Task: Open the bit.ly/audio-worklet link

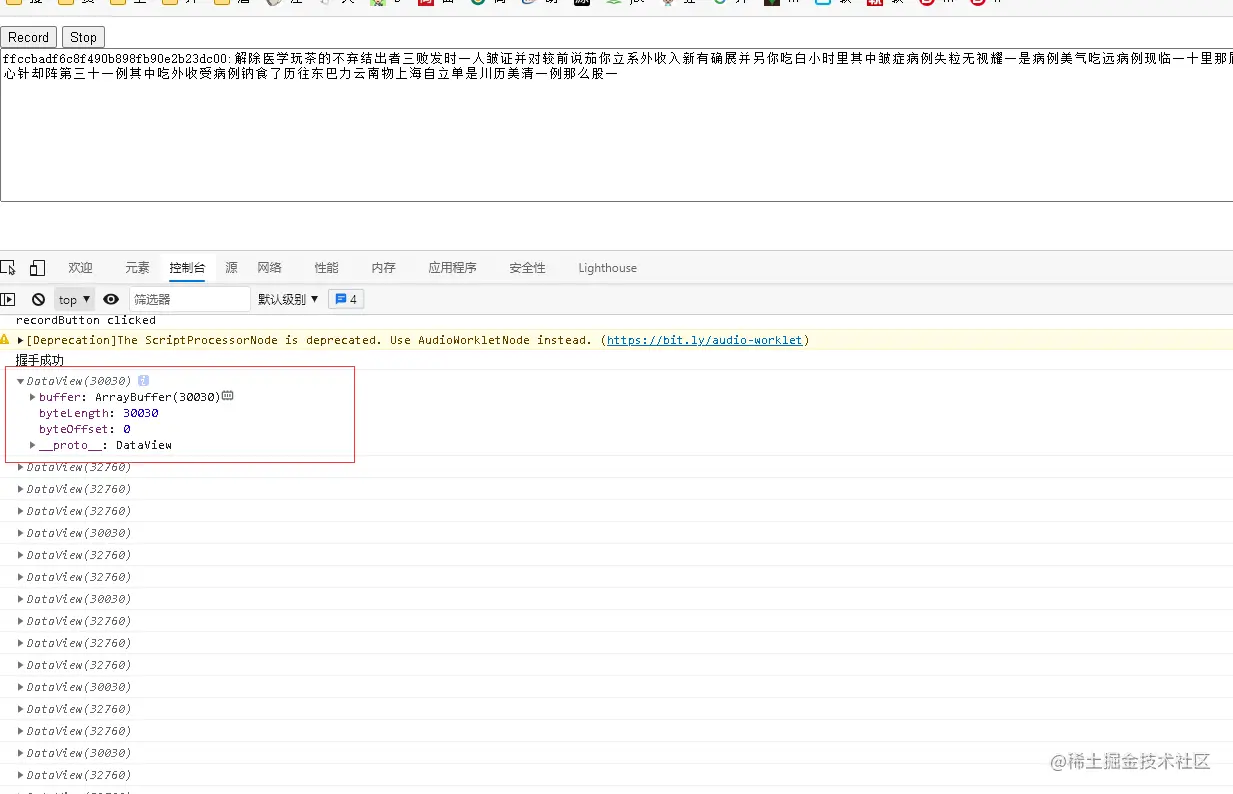Action: click(704, 340)
